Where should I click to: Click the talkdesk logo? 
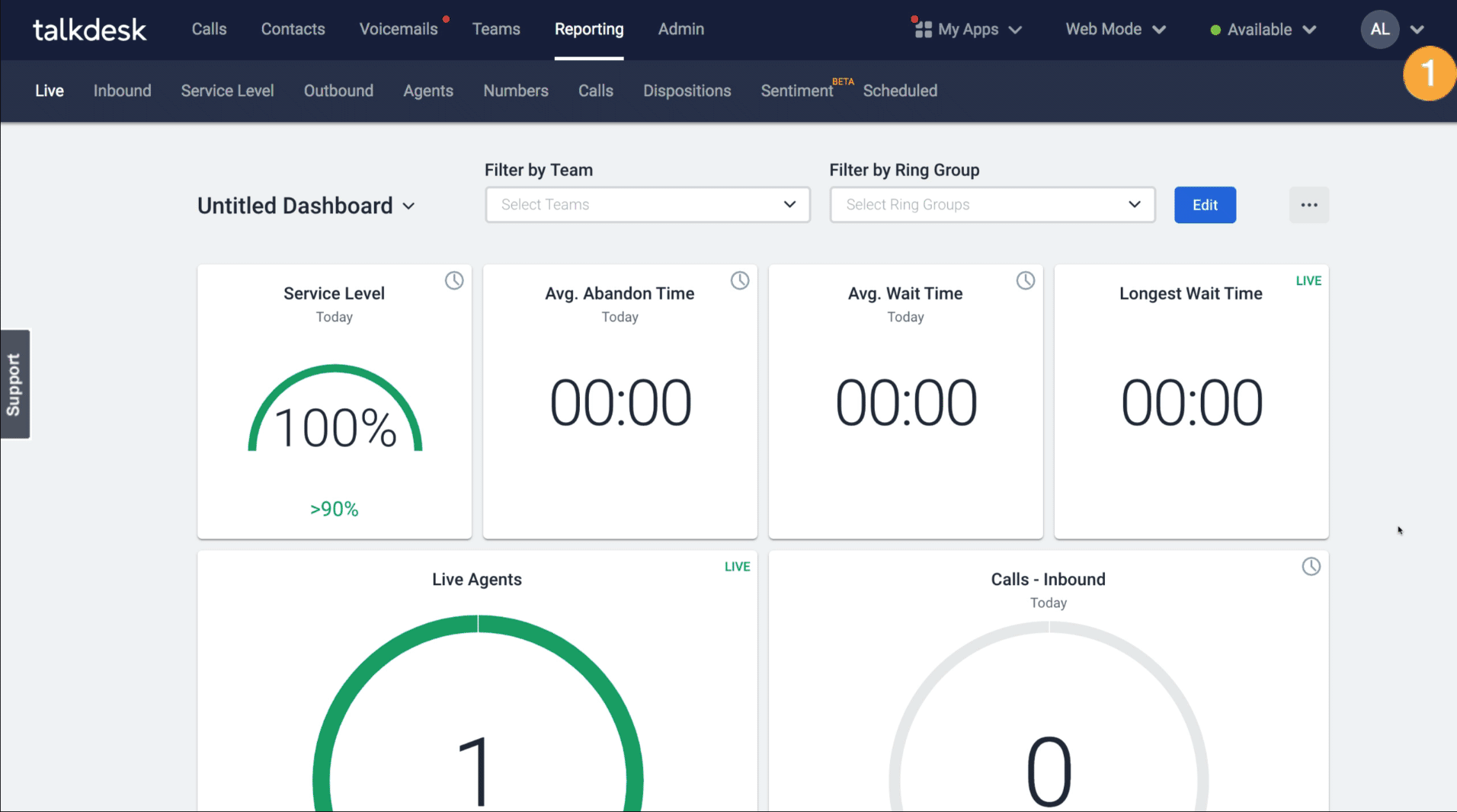(89, 30)
